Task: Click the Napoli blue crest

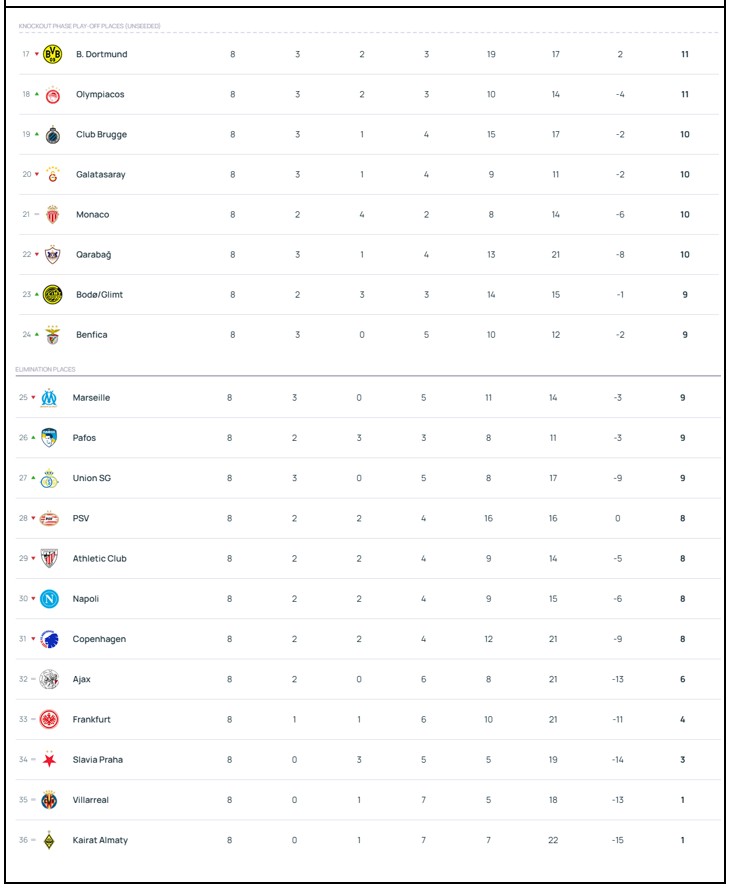Action: (49, 599)
